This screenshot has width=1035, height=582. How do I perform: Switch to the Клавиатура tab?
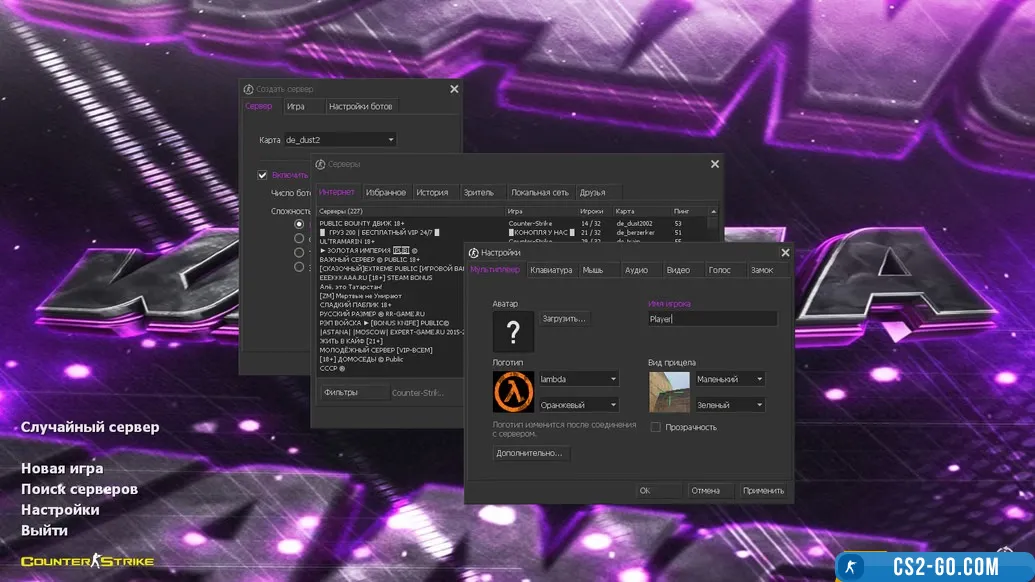tap(551, 270)
